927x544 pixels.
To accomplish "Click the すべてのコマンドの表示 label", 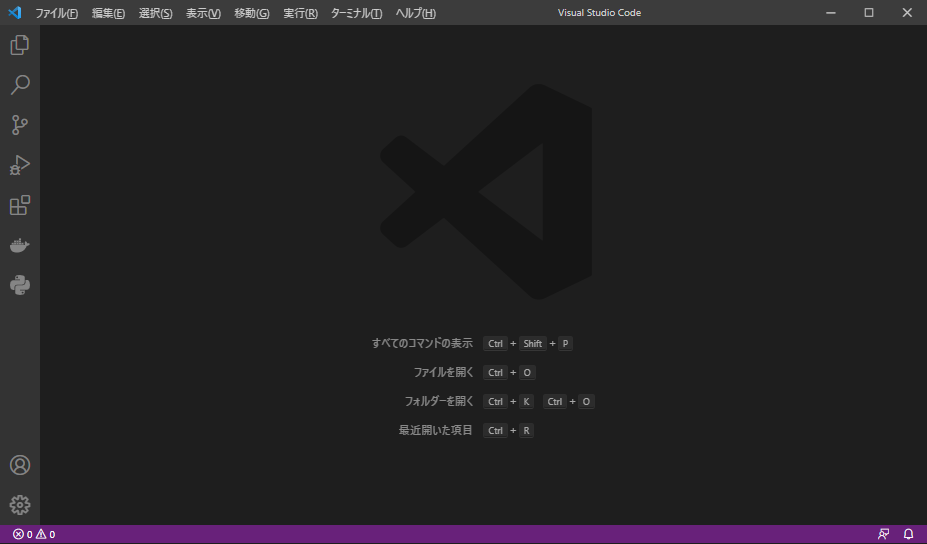I will pos(422,344).
